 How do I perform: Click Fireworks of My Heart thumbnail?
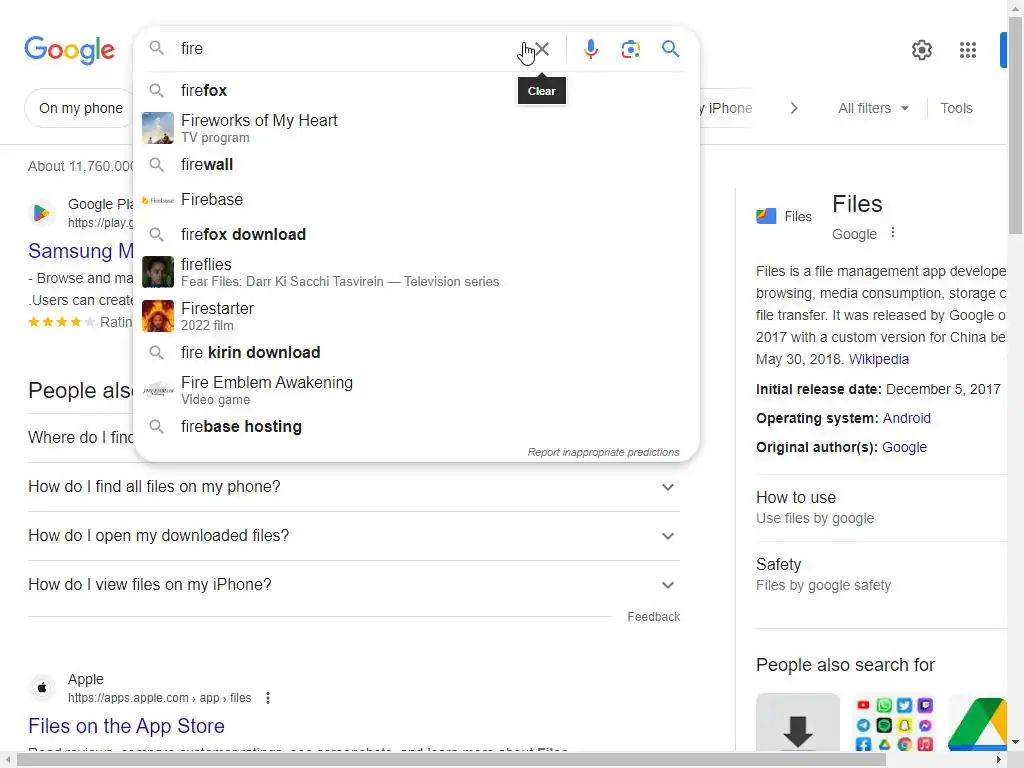click(x=158, y=128)
